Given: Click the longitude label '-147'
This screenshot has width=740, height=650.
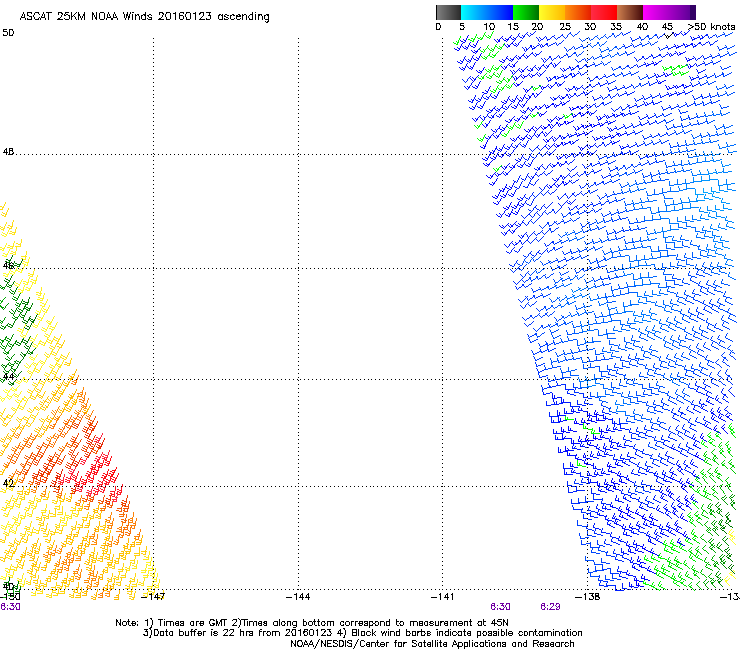Looking at the screenshot, I should pos(153,597).
